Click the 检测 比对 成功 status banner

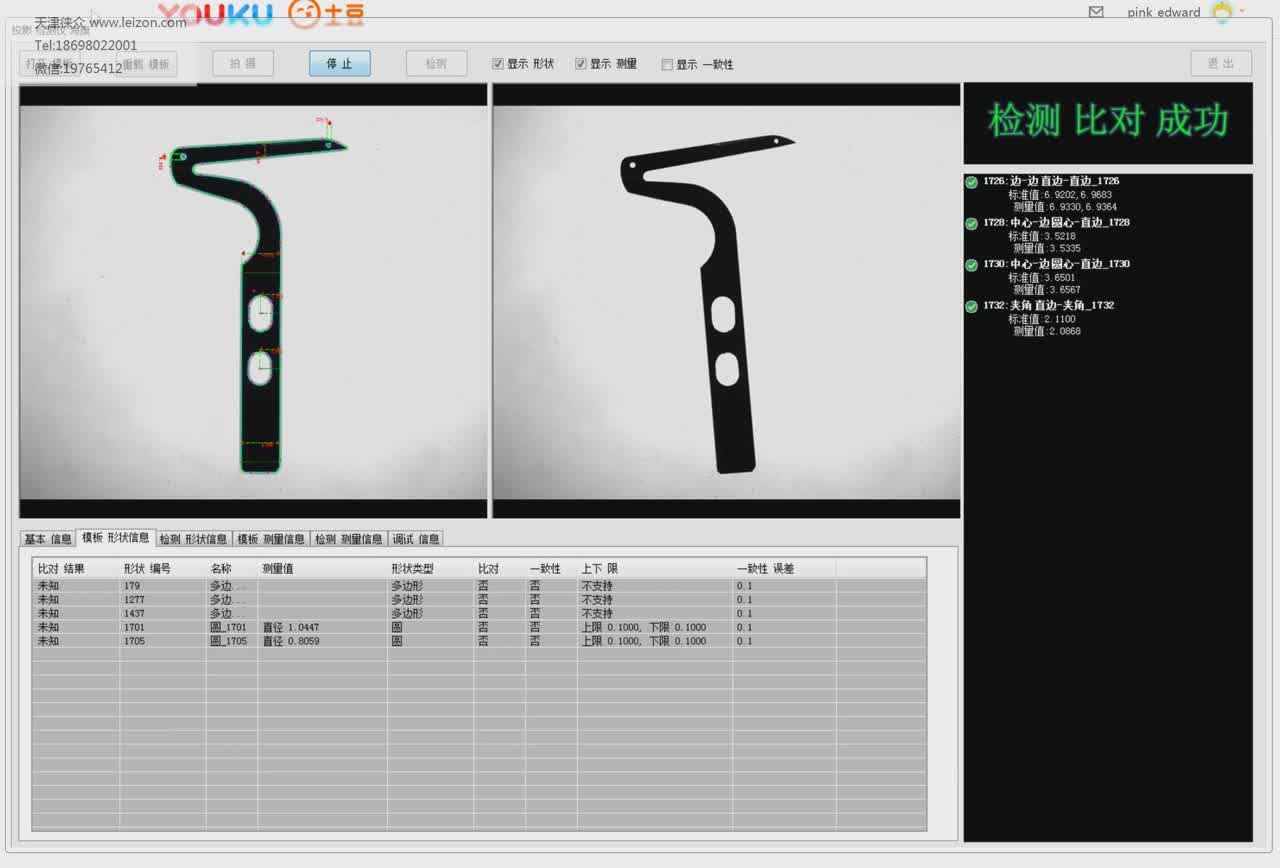(1108, 122)
